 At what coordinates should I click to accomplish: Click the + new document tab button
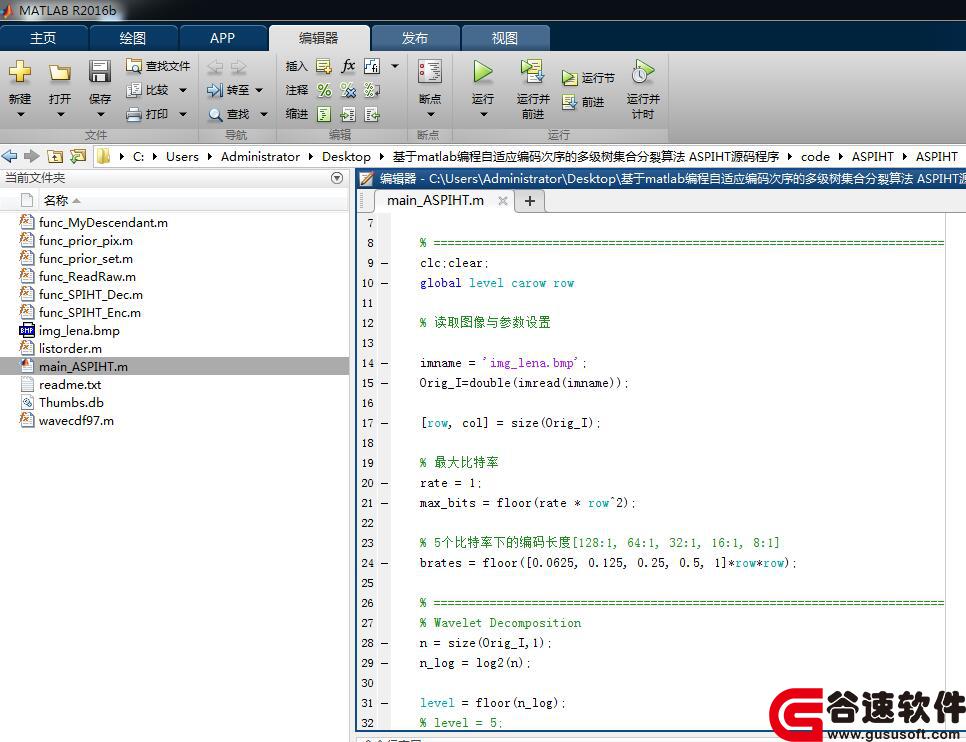(x=530, y=200)
